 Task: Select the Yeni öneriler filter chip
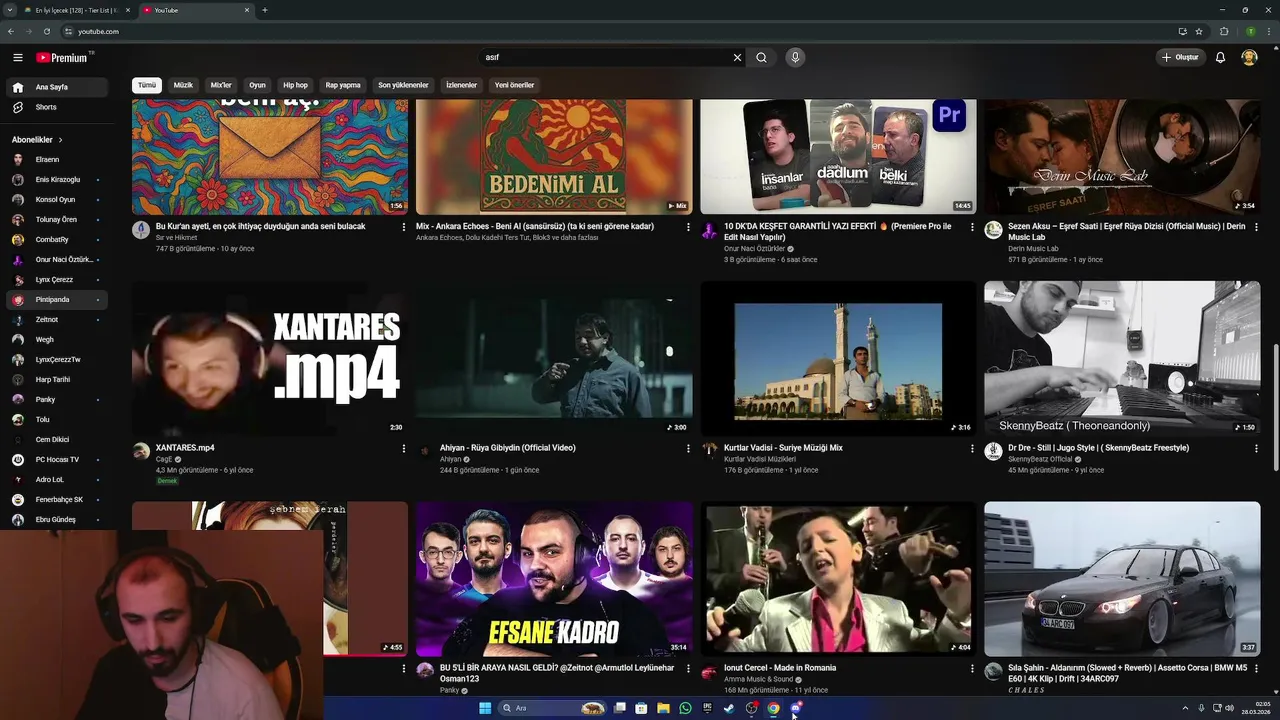pos(514,85)
